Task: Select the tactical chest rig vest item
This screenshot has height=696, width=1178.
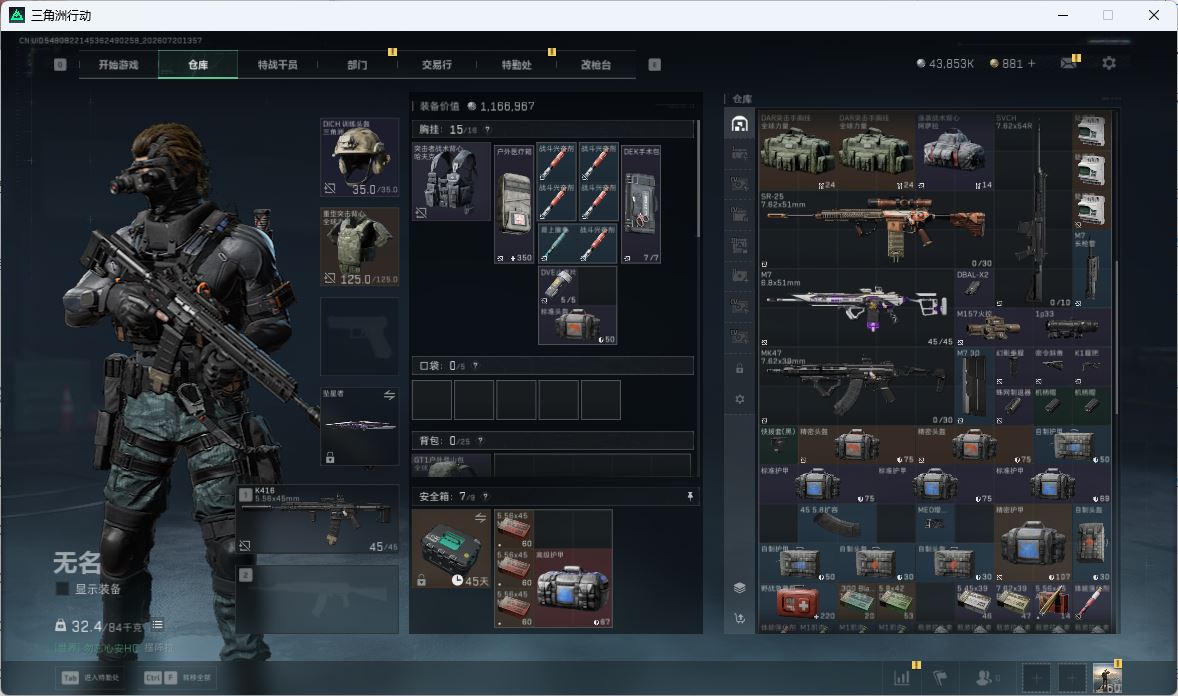Action: [452, 181]
